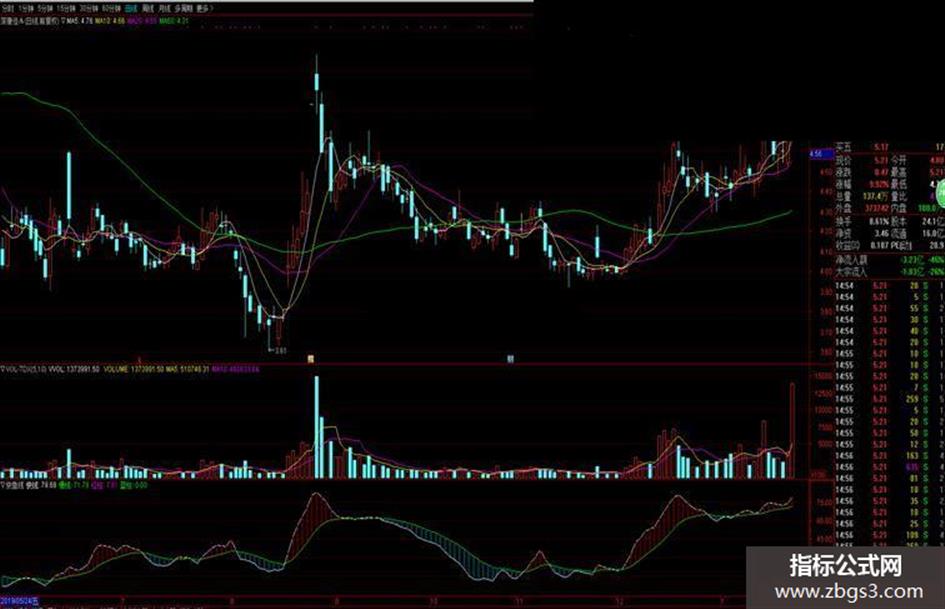Image resolution: width=945 pixels, height=609 pixels.
Task: Click the yellow MA10 moving average label
Action: pyautogui.click(x=110, y=21)
